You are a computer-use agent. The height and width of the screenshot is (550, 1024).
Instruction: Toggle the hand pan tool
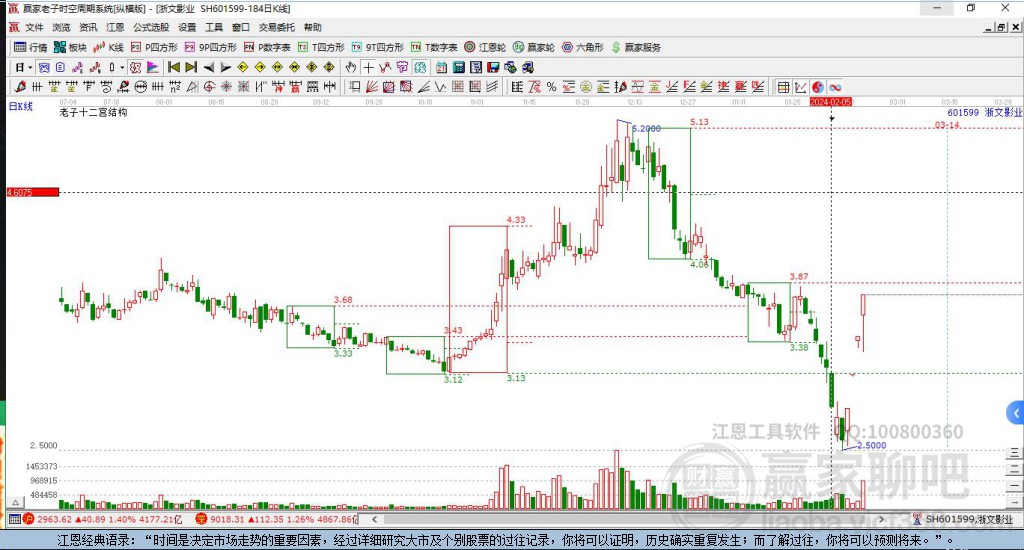[351, 67]
